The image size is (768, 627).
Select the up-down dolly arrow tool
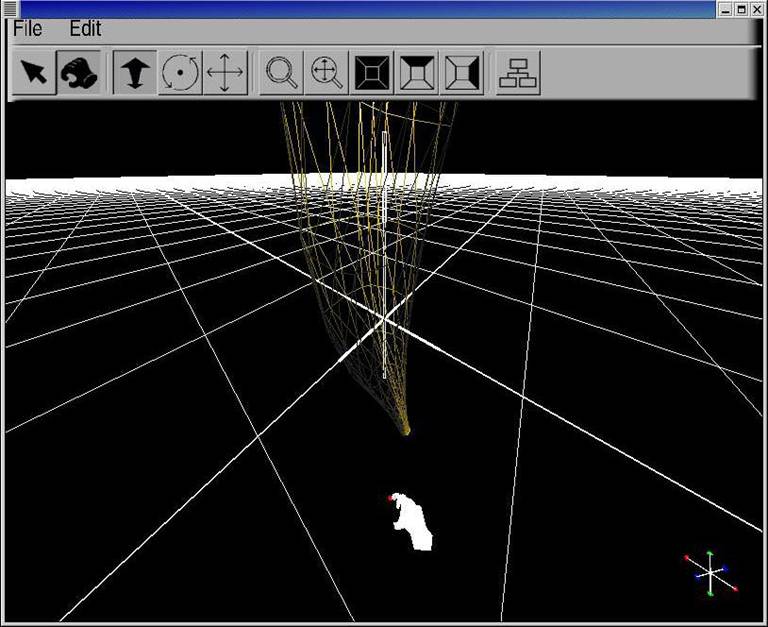click(135, 72)
